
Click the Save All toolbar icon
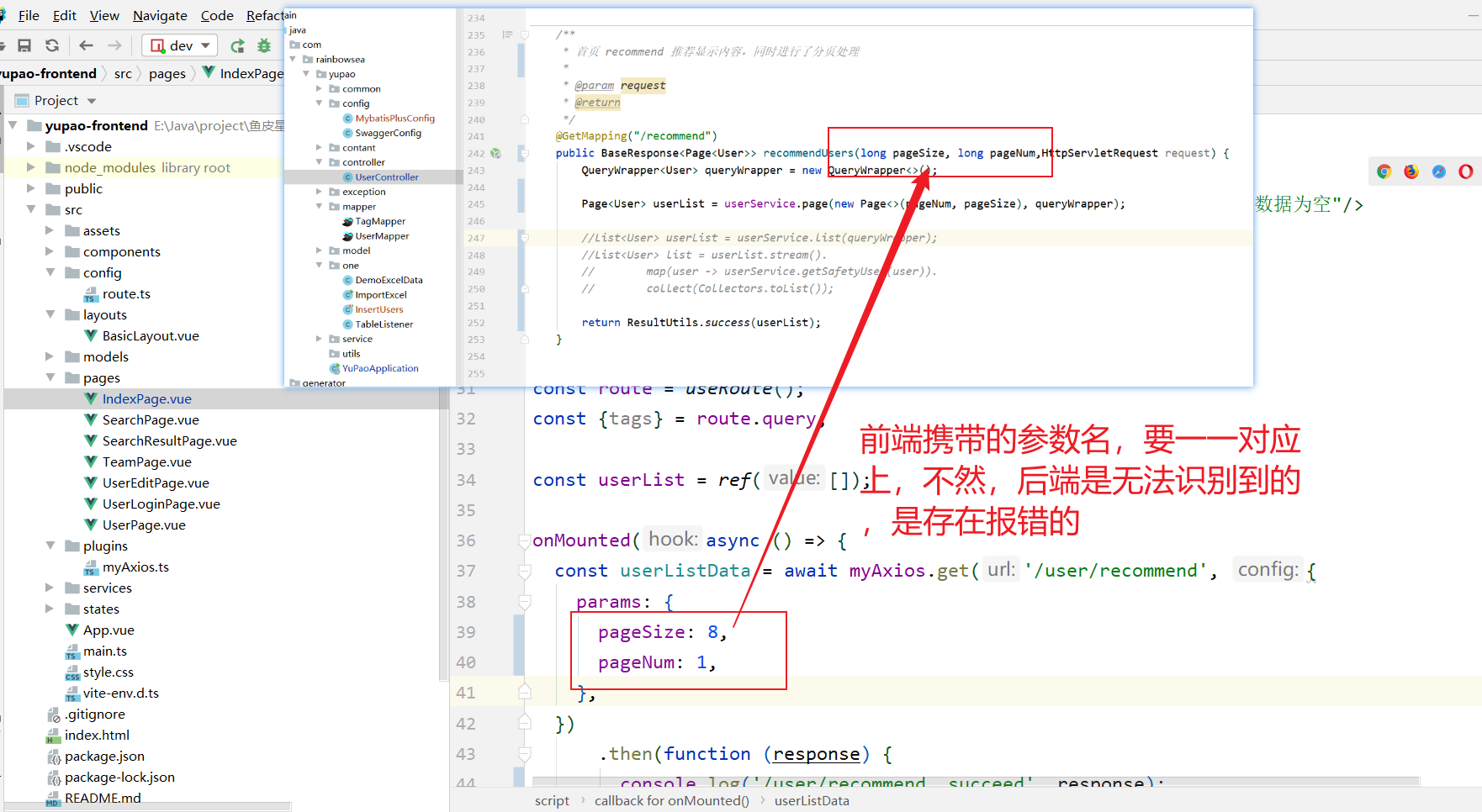(24, 45)
